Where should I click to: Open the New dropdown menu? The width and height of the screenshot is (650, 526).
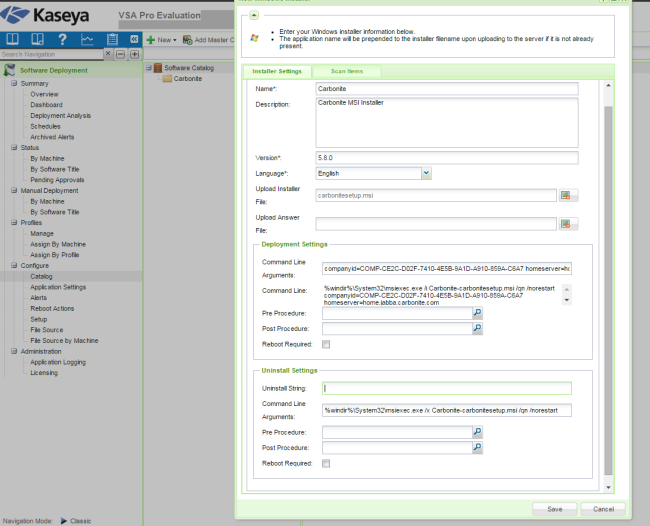164,40
